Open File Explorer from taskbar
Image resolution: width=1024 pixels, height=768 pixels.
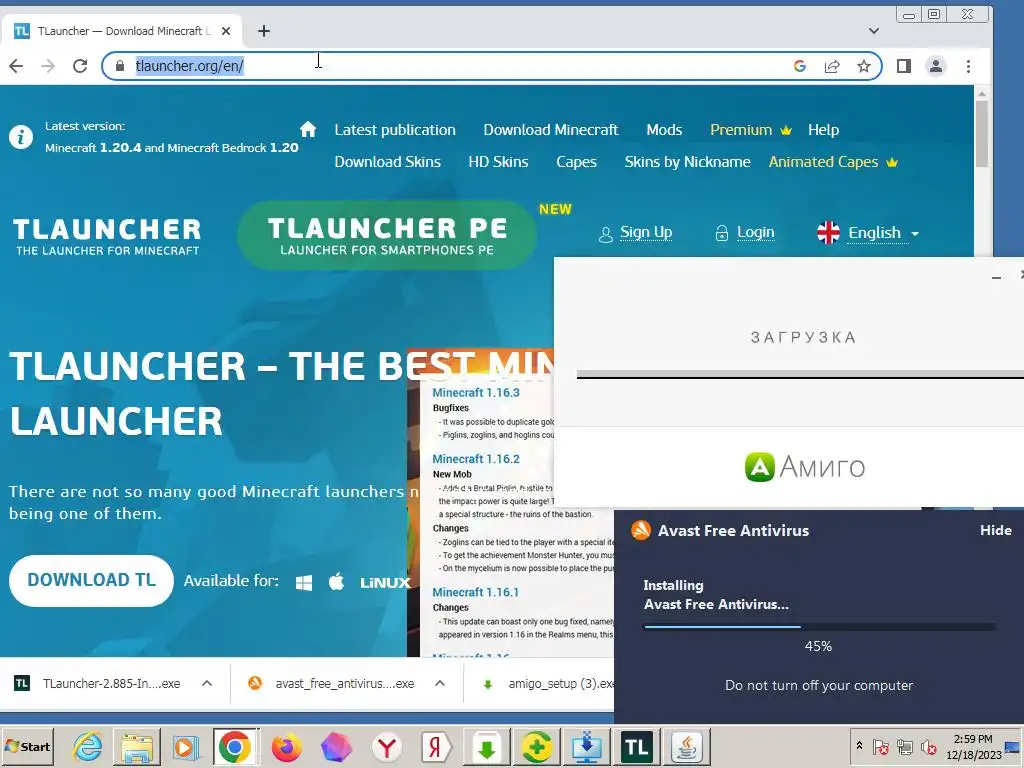coord(136,746)
